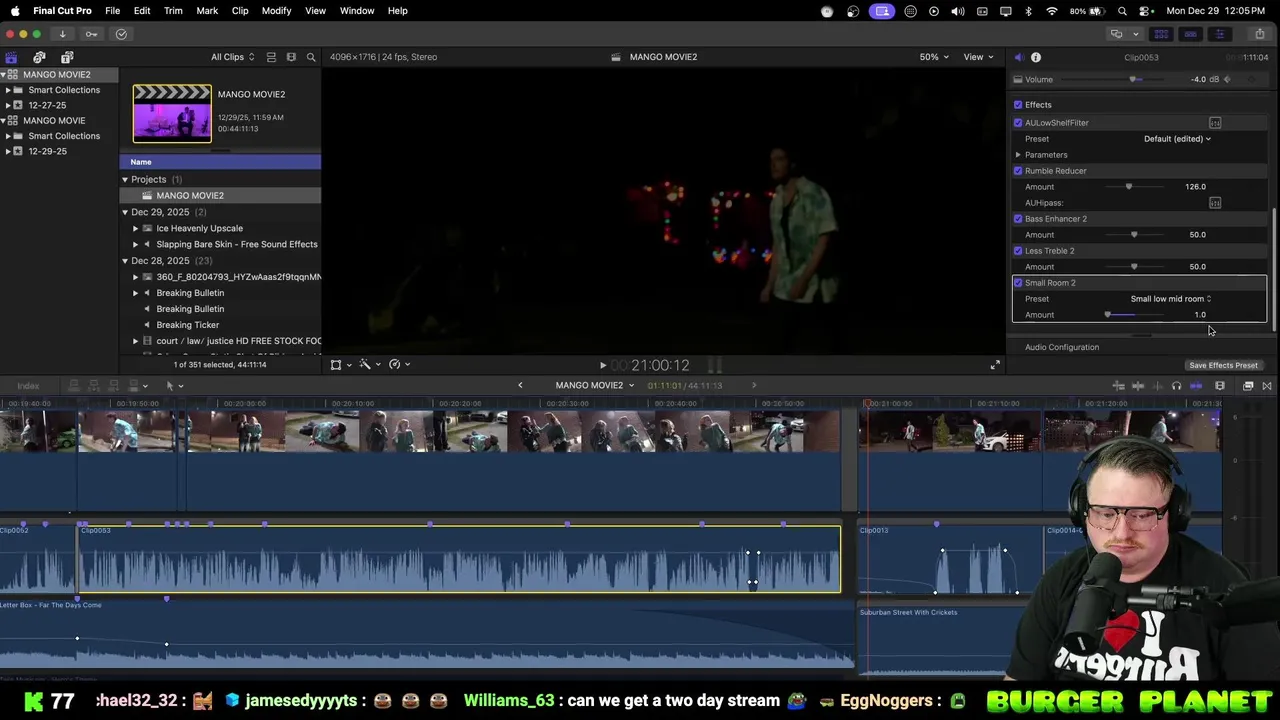1280x720 pixels.
Task: Disable Small Room 2 effect
Action: tap(1018, 283)
